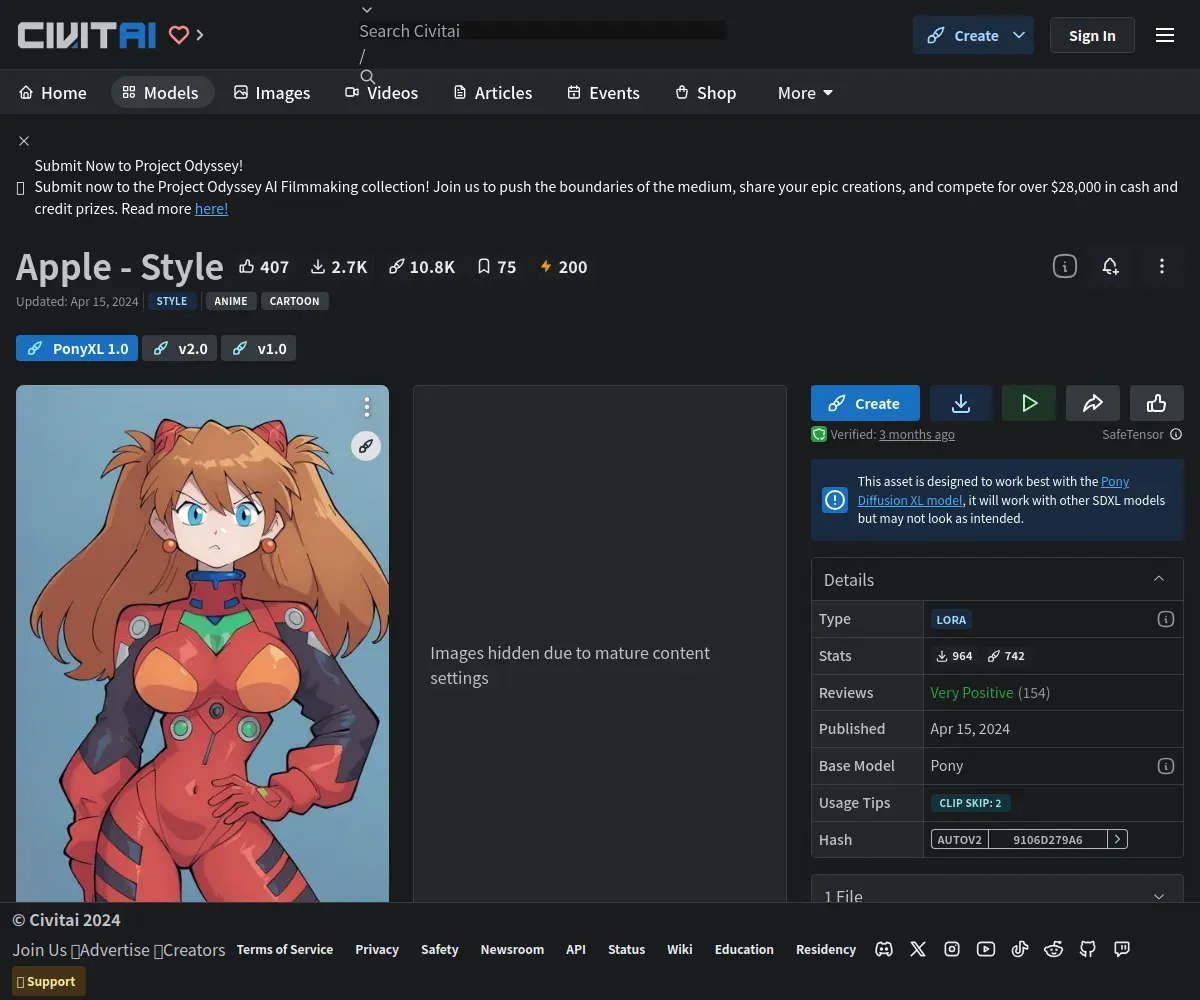Viewport: 1200px width, 1000px height.
Task: Download the model file
Action: (x=961, y=403)
